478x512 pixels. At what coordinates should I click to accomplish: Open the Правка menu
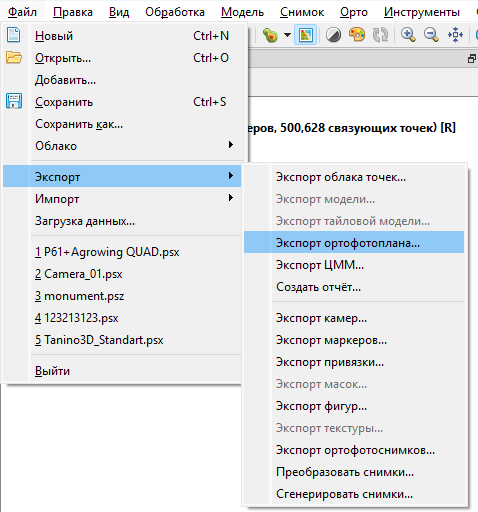click(73, 12)
